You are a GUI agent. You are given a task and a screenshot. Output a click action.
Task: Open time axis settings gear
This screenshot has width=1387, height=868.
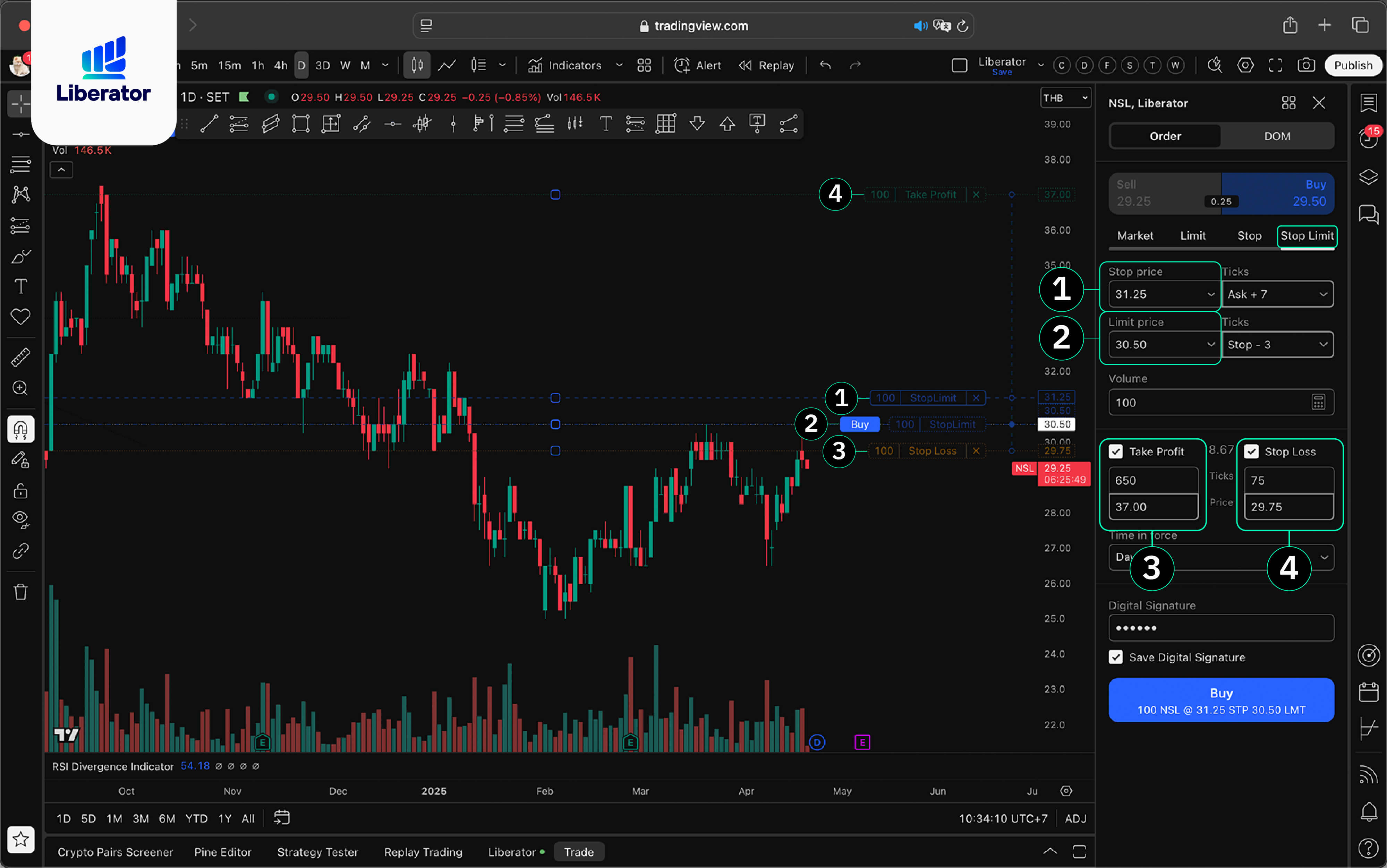1066,791
